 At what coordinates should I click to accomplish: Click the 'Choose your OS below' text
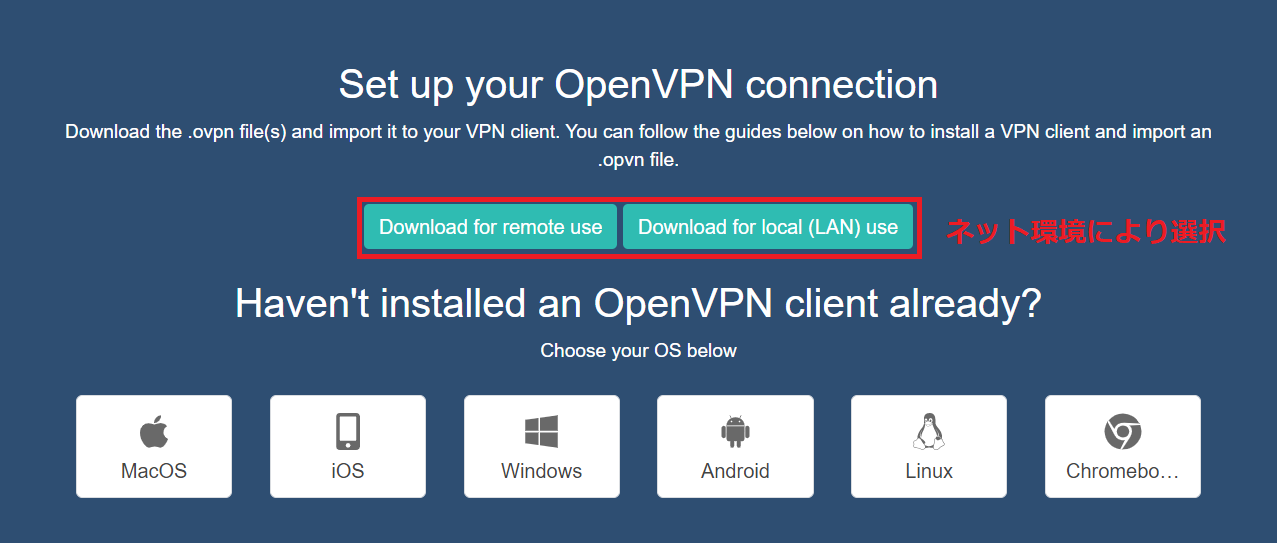pyautogui.click(x=638, y=351)
